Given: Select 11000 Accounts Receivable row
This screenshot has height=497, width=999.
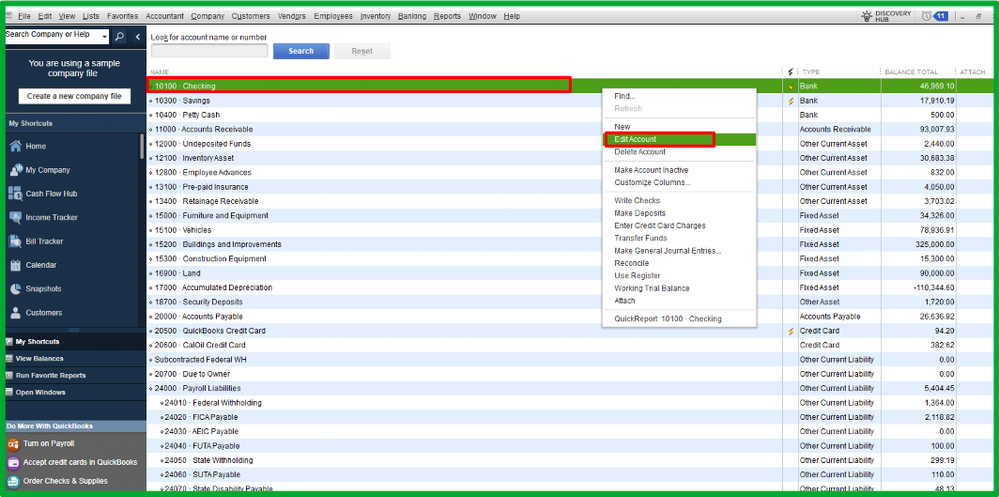Looking at the screenshot, I should [x=569, y=129].
